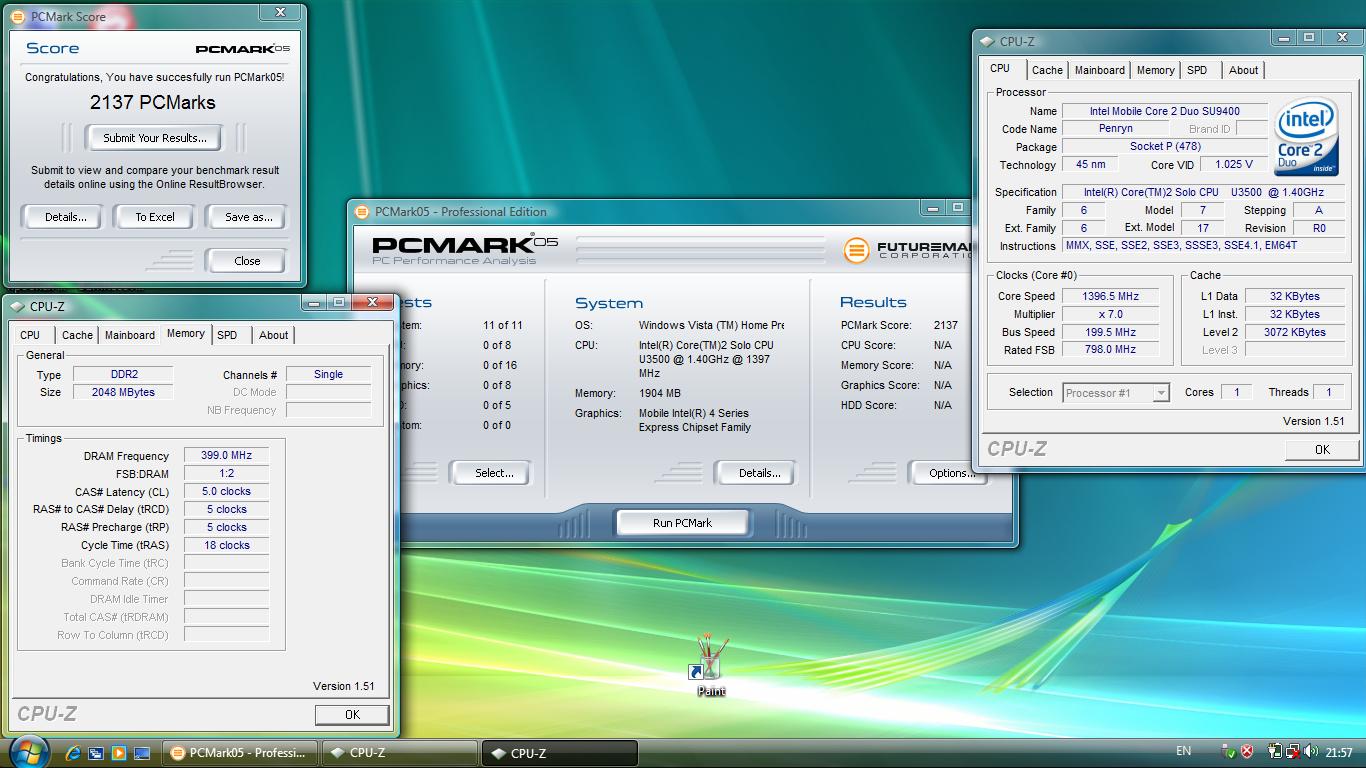Close the PCMark Score dialog with the Close button
Screen dimensions: 1366x768
[x=247, y=261]
